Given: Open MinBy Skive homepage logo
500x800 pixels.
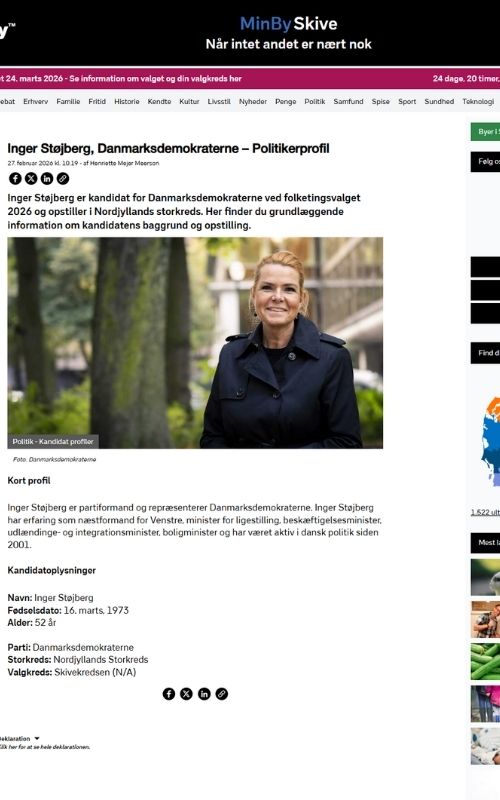Looking at the screenshot, I should point(288,24).
